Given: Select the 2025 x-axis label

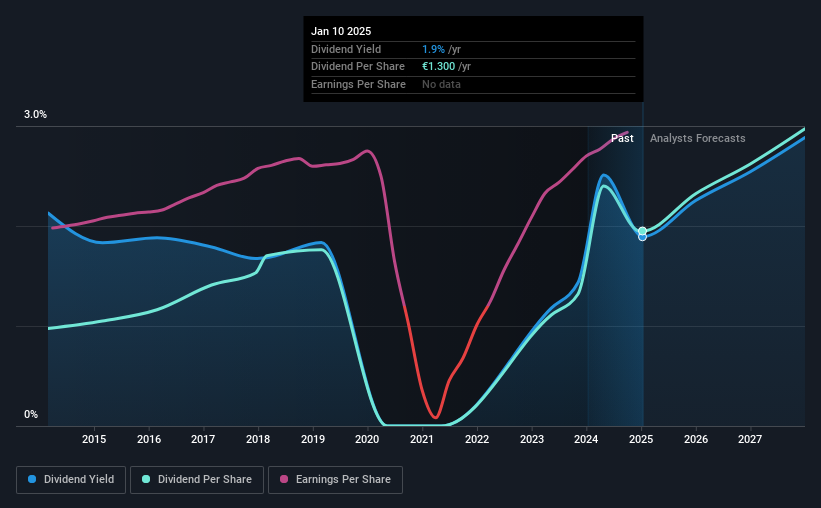Looking at the screenshot, I should (x=641, y=439).
